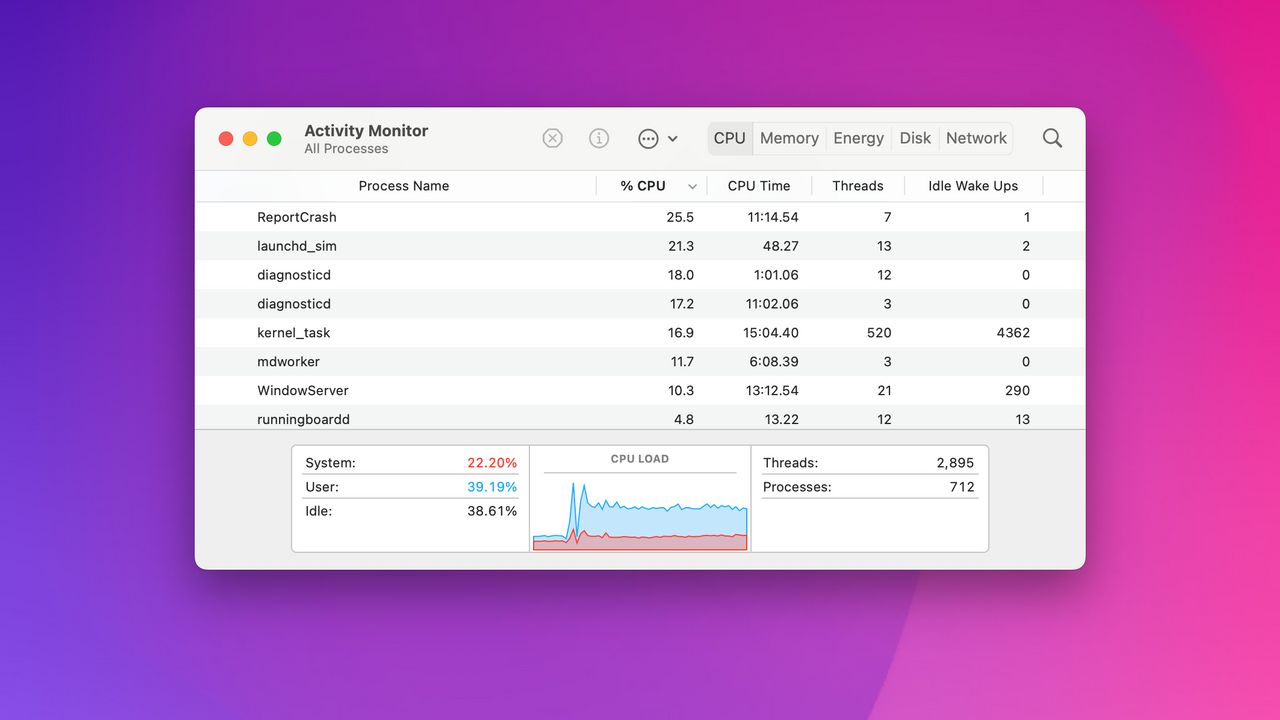This screenshot has width=1280, height=720.
Task: Click the All Processes subtitle
Action: click(x=346, y=149)
